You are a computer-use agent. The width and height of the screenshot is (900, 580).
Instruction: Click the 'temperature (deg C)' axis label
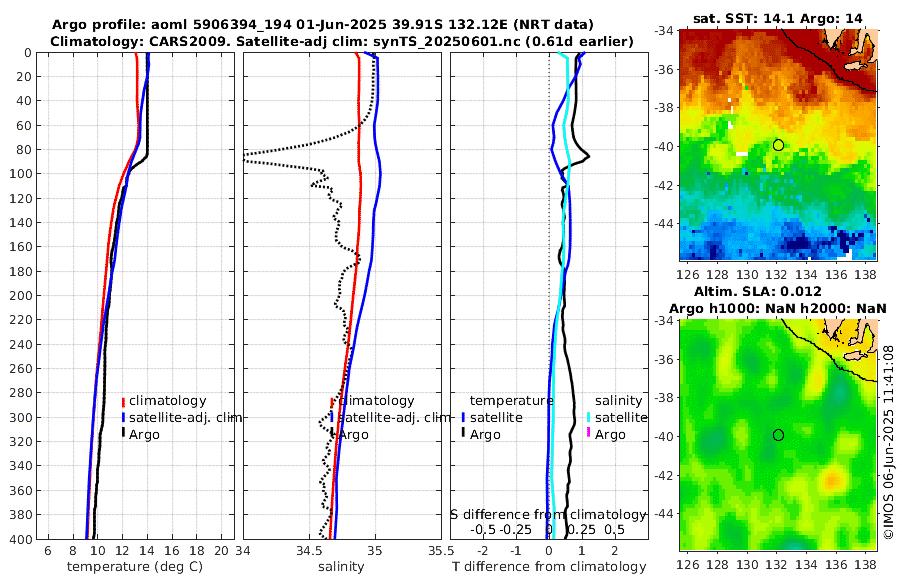coord(135,567)
